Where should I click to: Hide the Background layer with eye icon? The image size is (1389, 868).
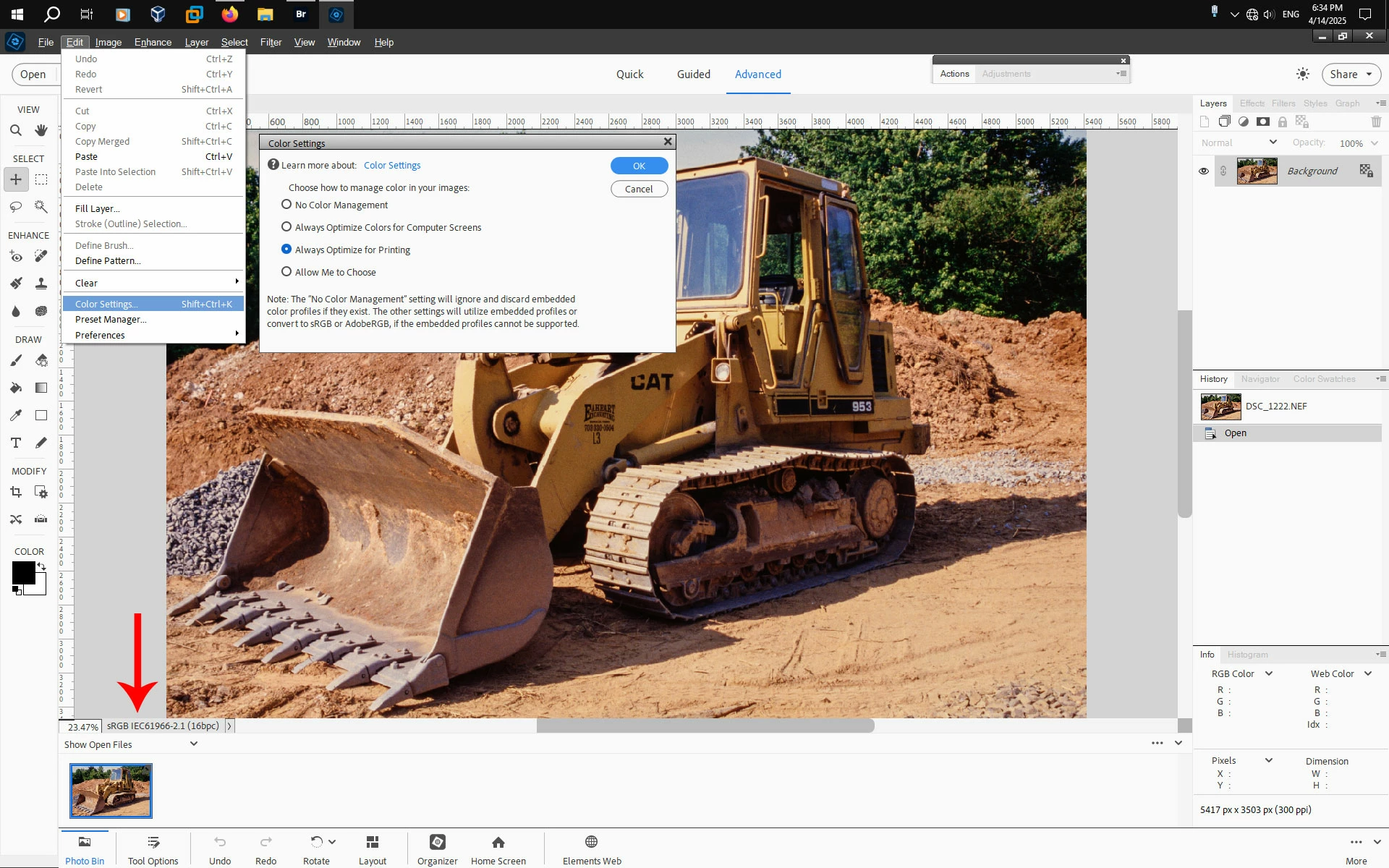tap(1204, 171)
